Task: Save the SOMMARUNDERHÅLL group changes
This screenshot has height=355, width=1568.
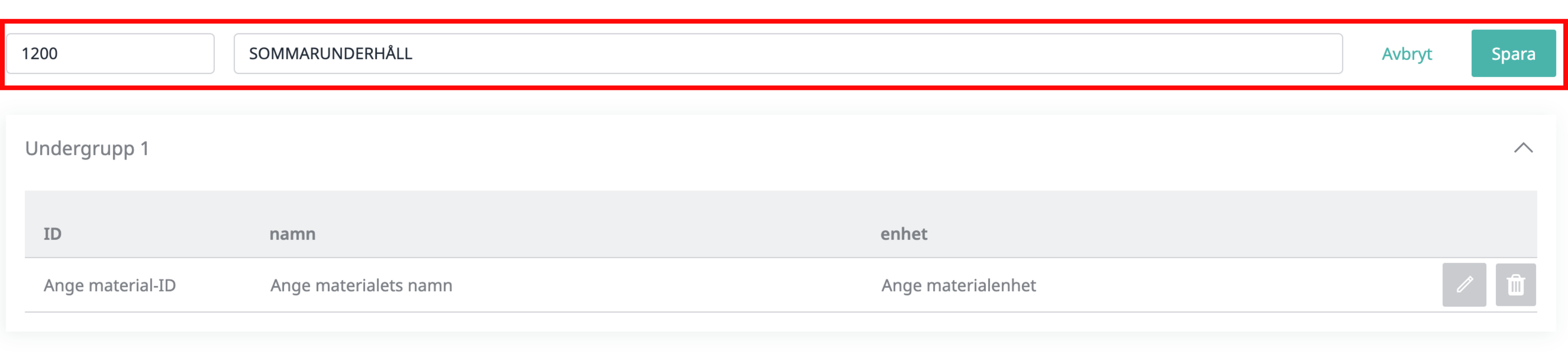Action: (x=1513, y=54)
